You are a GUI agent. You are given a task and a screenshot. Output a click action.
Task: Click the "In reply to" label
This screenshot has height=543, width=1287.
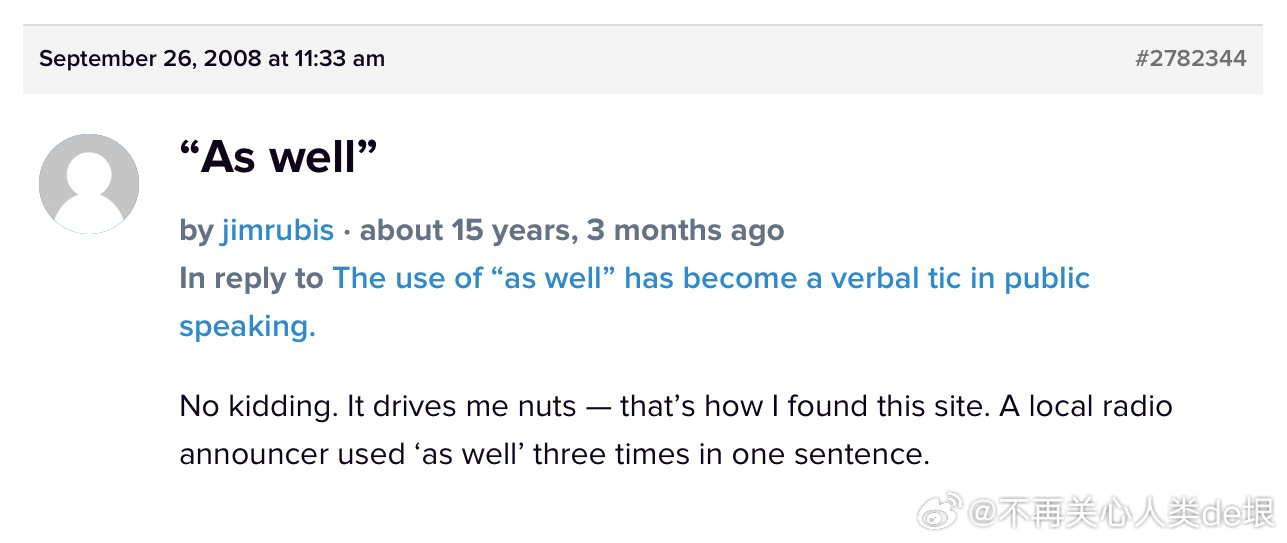(251, 278)
